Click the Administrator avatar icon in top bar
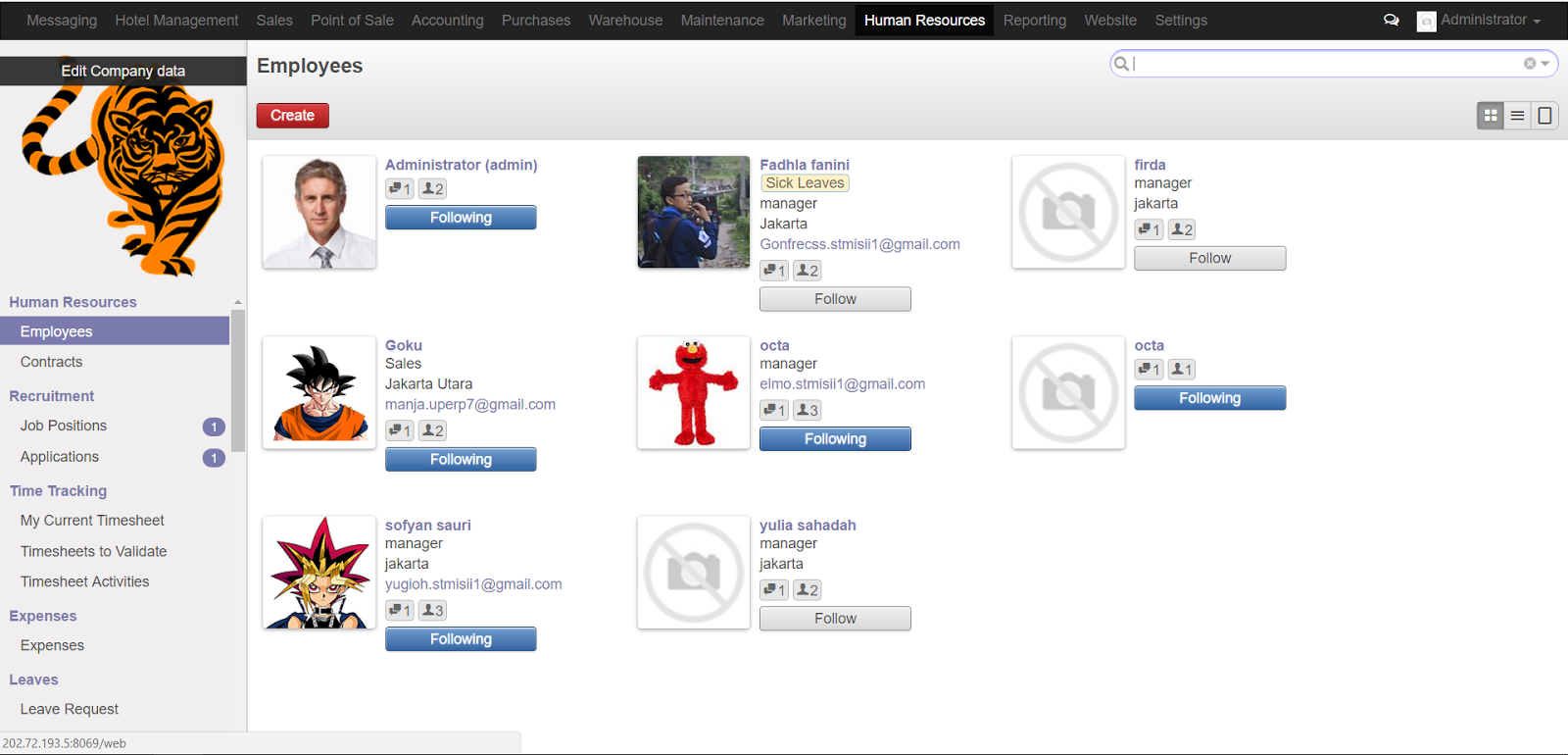Viewport: 1568px width, 755px height. click(1426, 21)
